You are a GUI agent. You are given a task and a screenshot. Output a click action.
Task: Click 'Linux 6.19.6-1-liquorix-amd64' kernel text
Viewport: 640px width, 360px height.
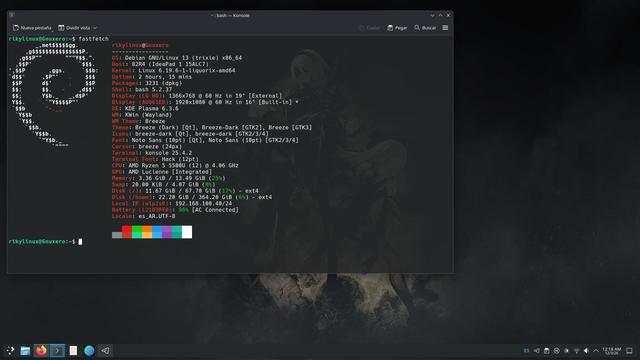187,71
